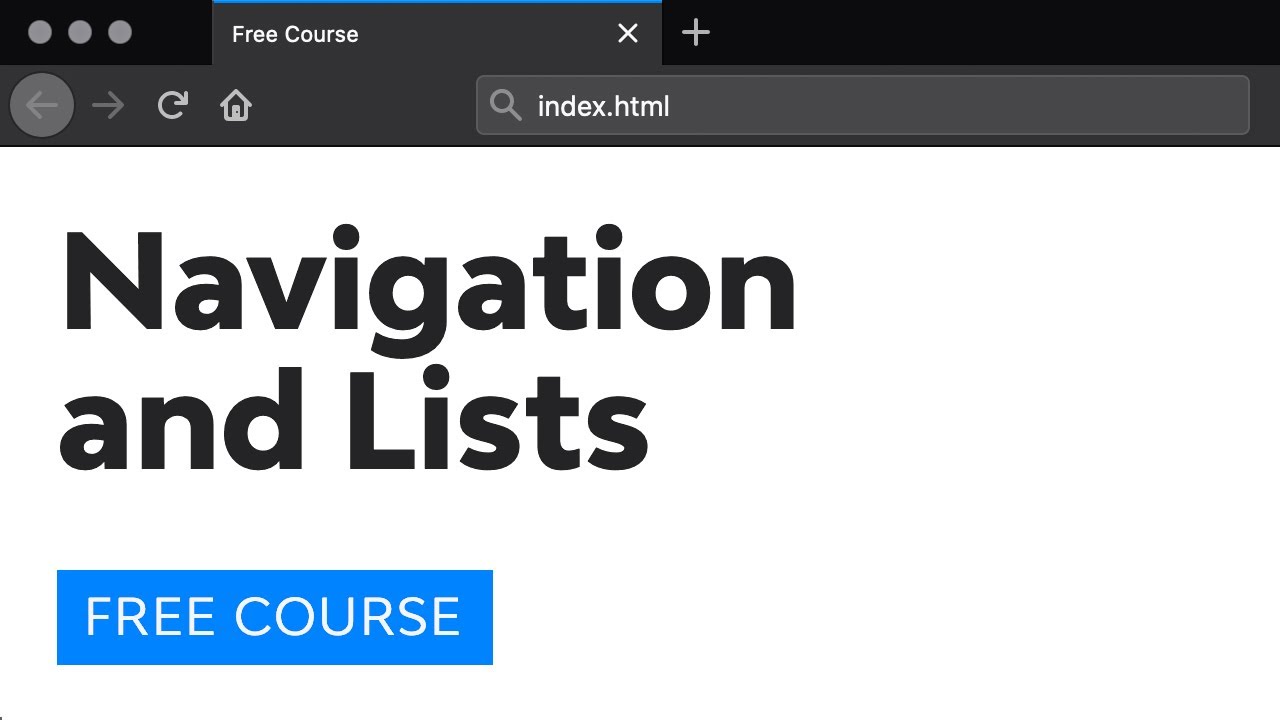Click the forward arrow navigation button

click(108, 105)
